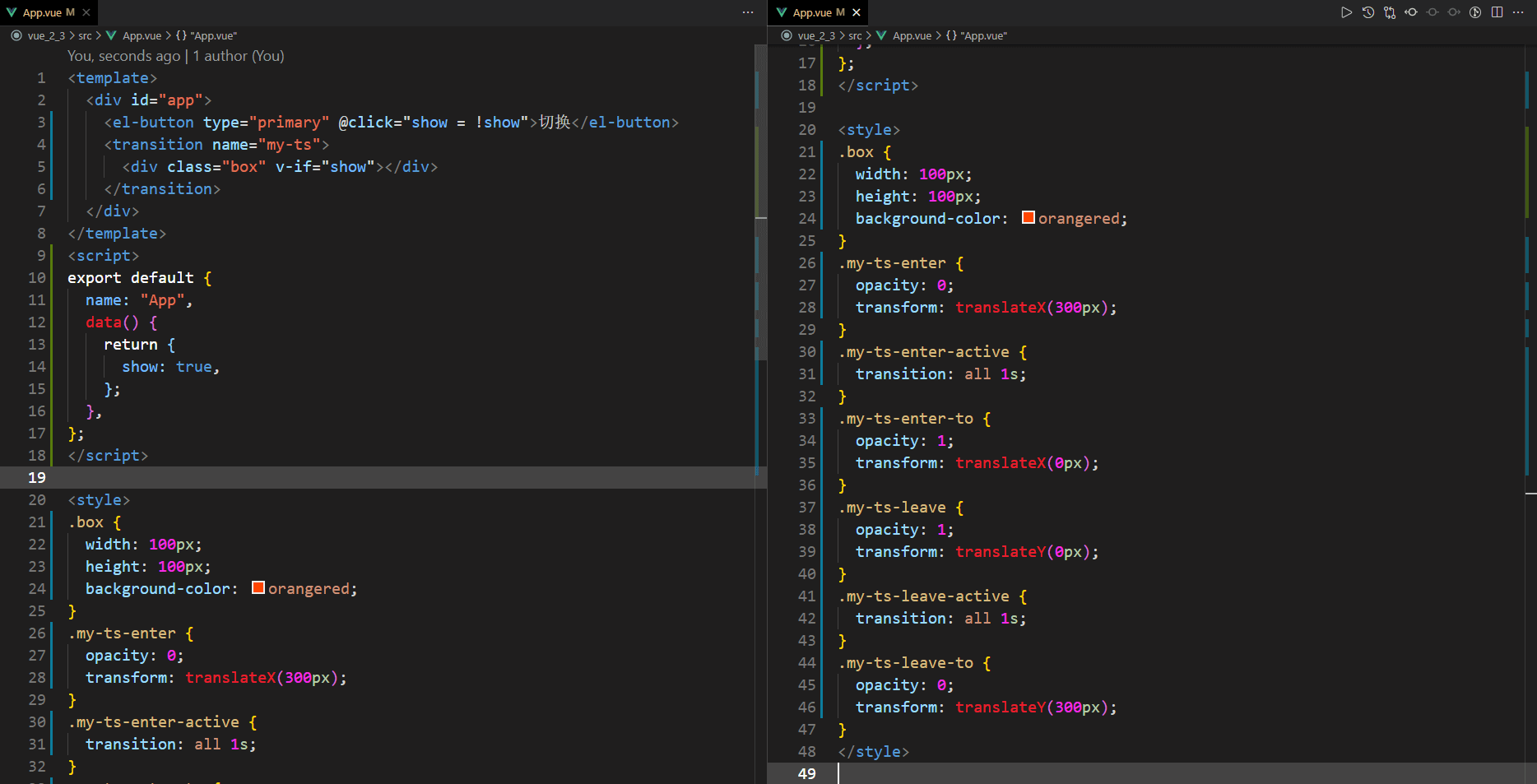This screenshot has height=784, width=1537.
Task: Open file history with the clock icon
Action: coord(1368,12)
